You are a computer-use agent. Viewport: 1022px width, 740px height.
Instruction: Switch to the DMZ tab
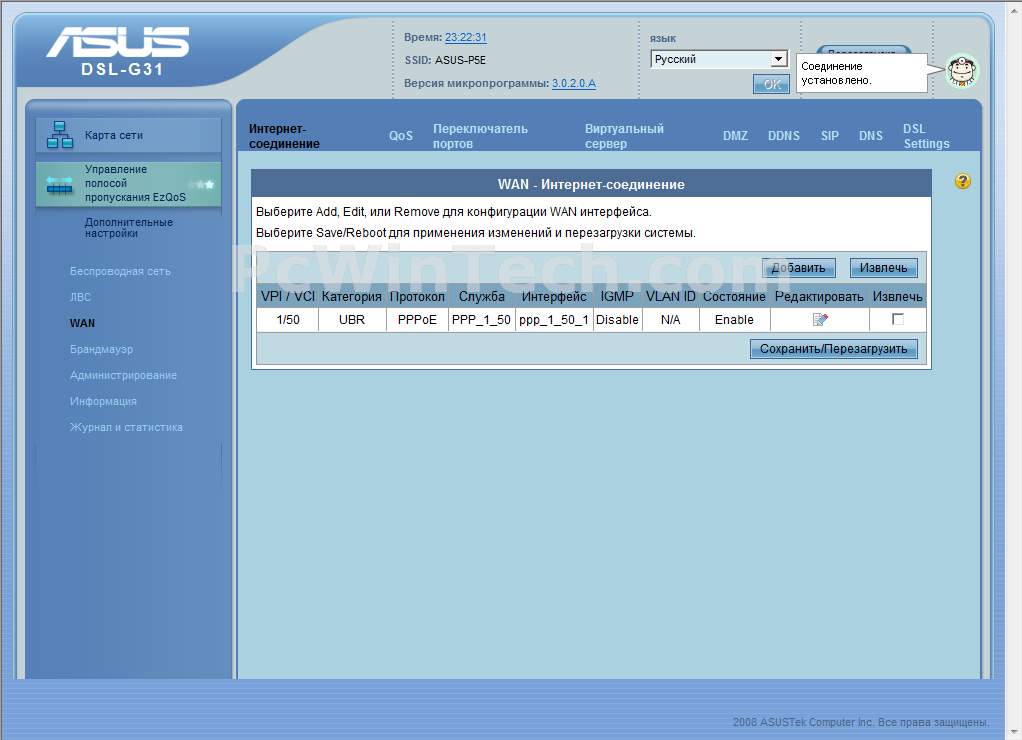(735, 136)
